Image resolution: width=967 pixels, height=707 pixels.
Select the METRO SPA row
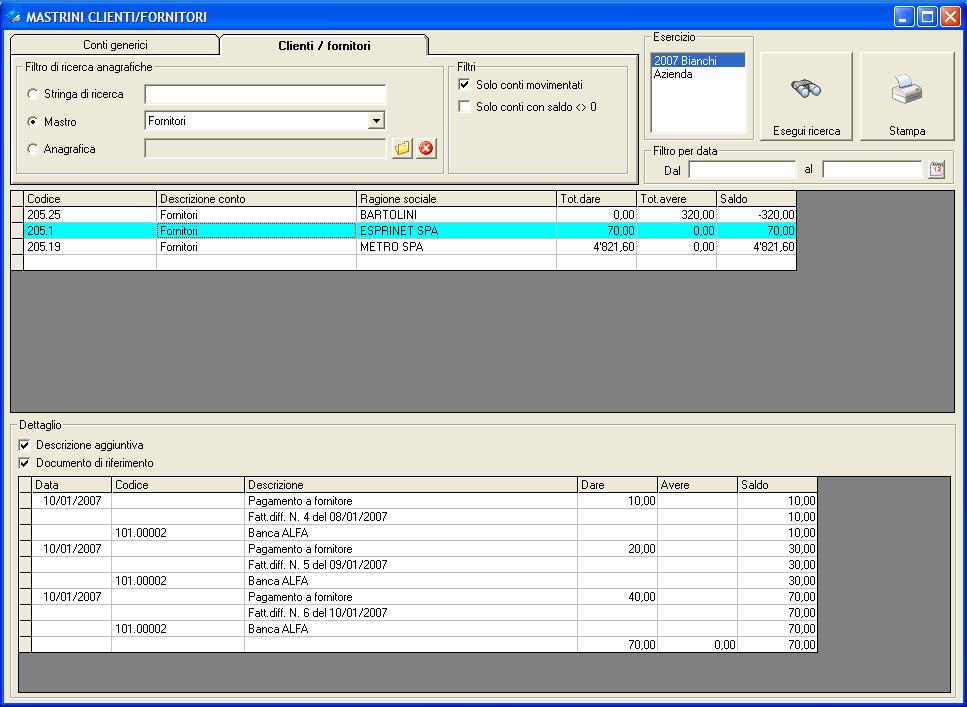click(403, 247)
